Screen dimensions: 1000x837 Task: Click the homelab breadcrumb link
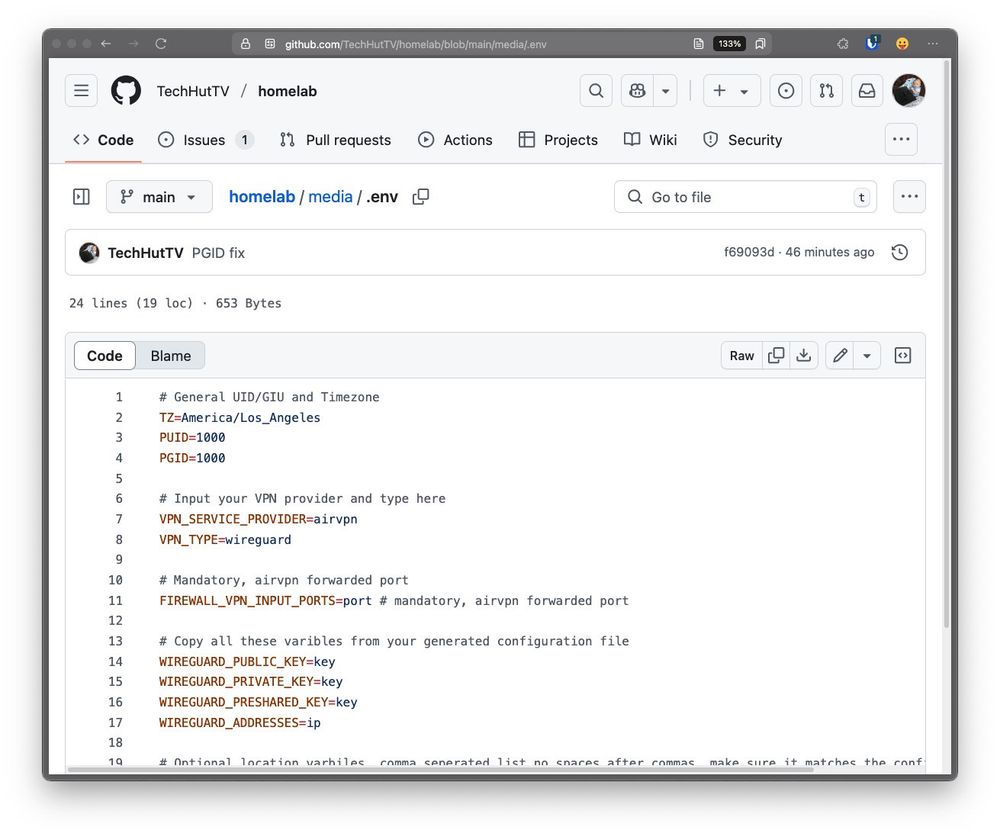pos(262,196)
